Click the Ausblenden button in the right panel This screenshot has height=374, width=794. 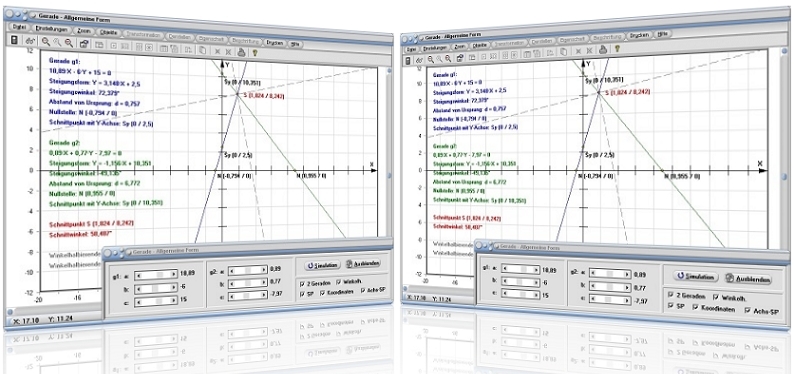747,279
